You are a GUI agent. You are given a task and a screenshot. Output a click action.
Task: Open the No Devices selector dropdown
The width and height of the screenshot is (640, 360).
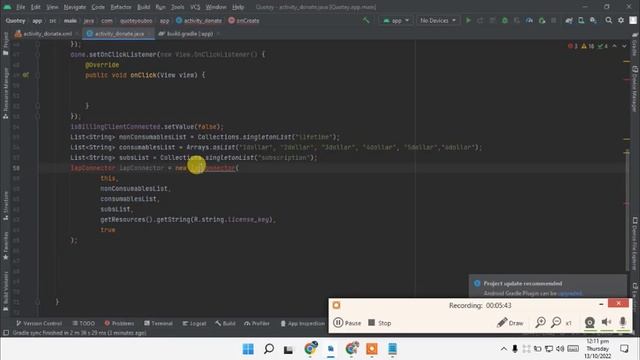point(437,20)
